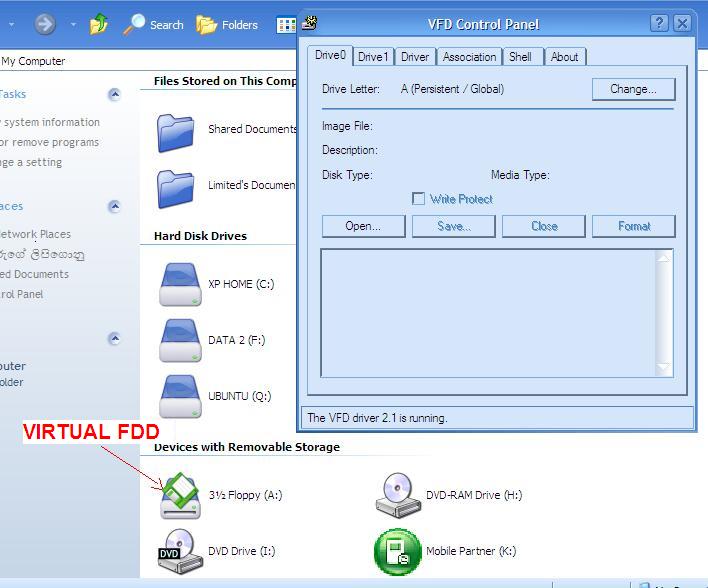Open Search in the Explorer toolbar
Viewport: 708px width, 588px height.
pyautogui.click(x=154, y=24)
